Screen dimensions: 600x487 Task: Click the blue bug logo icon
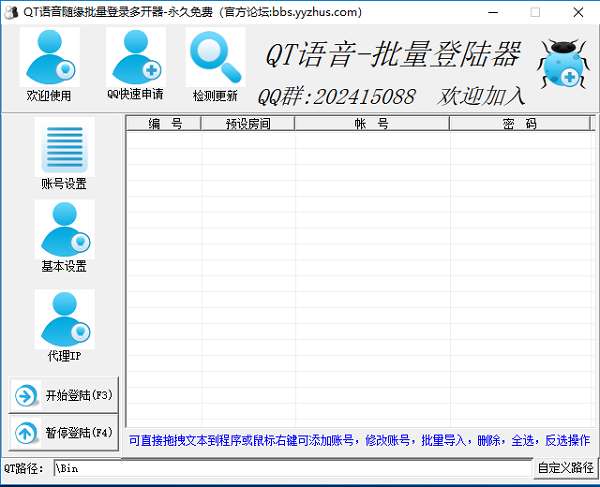tap(562, 66)
